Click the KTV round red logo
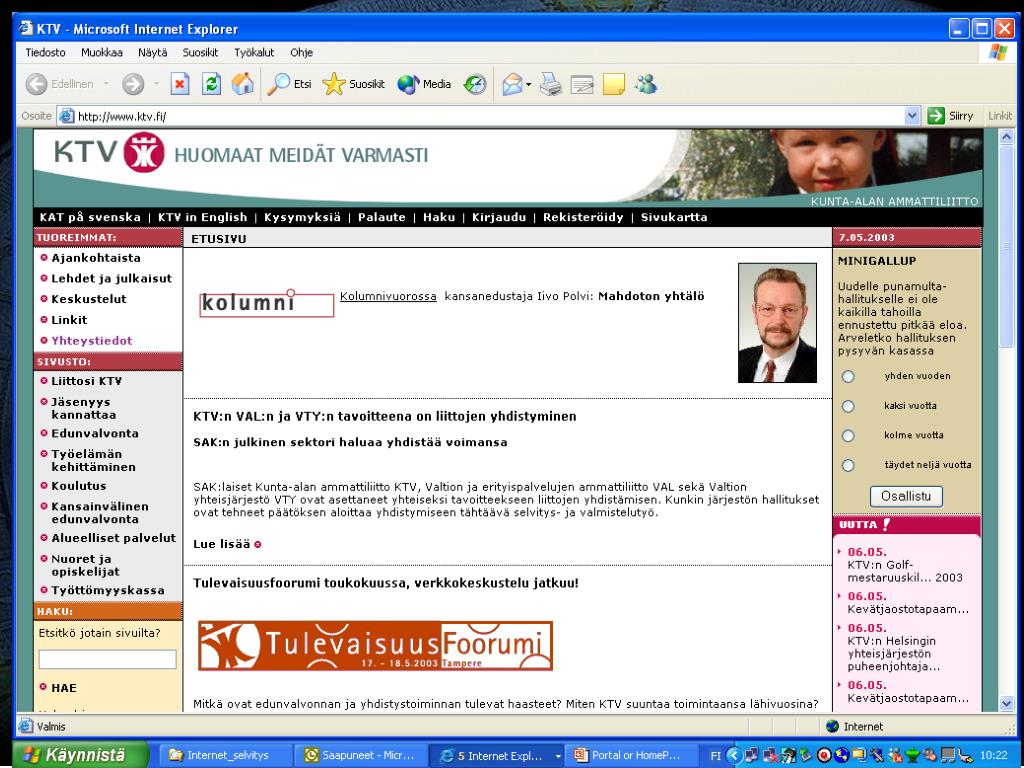 tap(144, 152)
